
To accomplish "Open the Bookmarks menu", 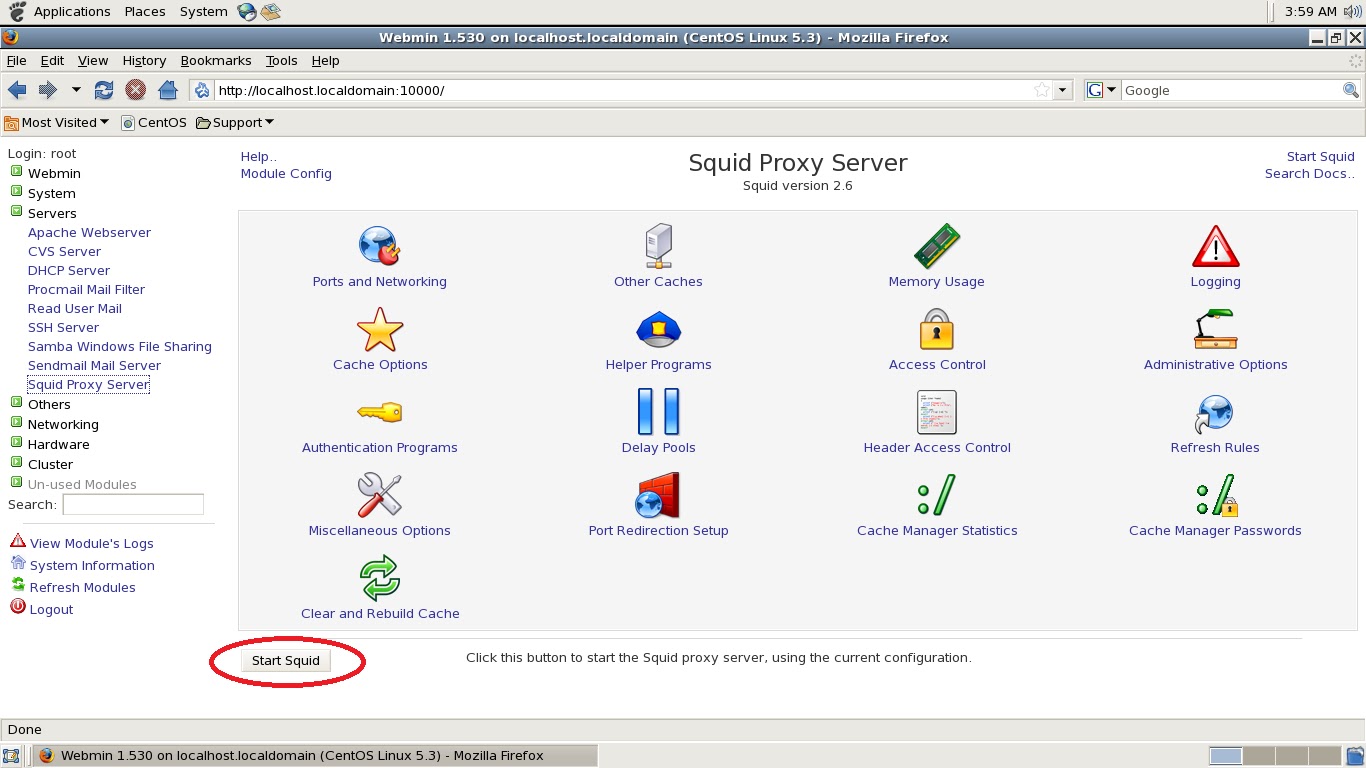I will pyautogui.click(x=216, y=61).
